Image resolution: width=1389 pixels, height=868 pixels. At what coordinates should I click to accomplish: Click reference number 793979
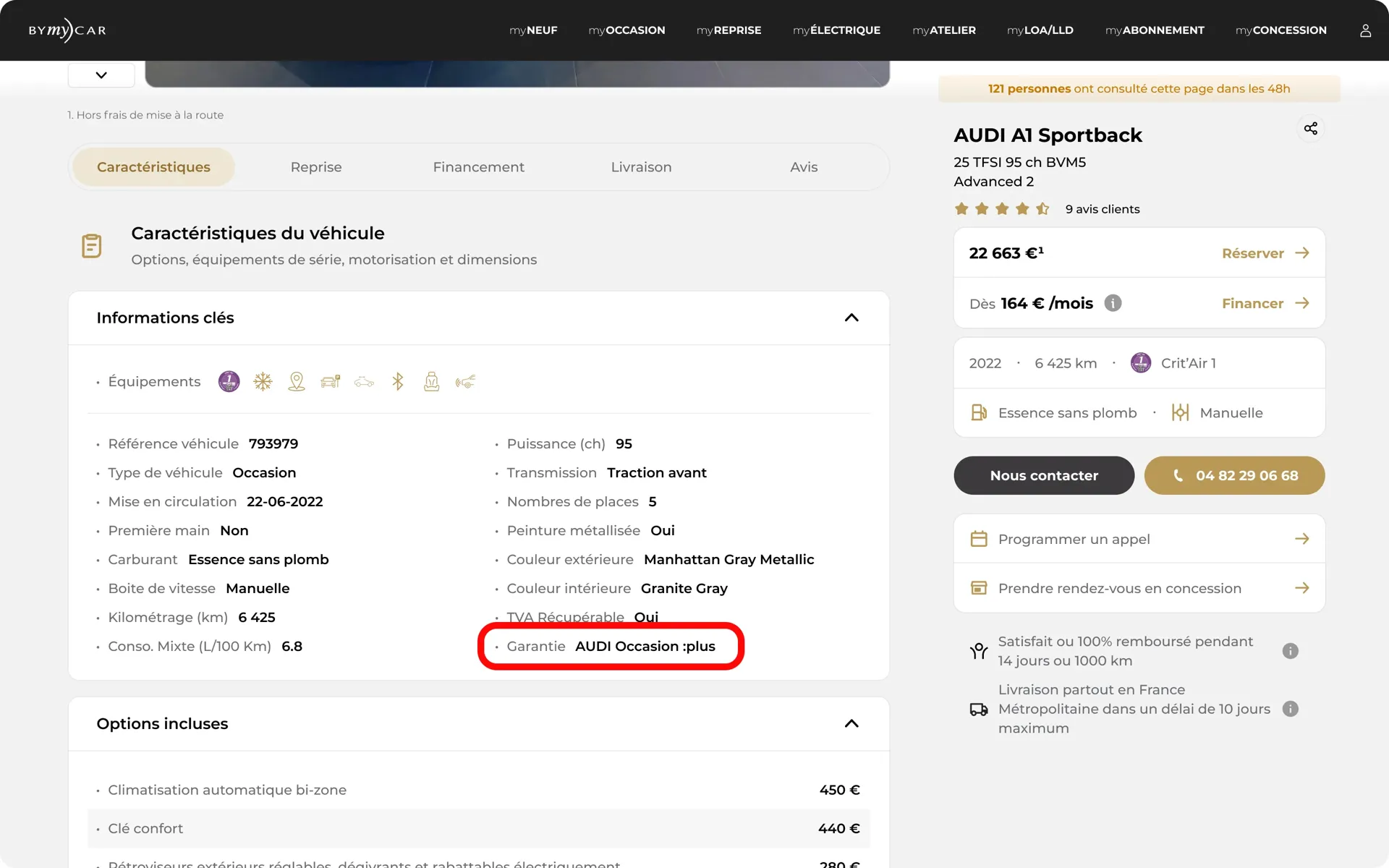273,443
